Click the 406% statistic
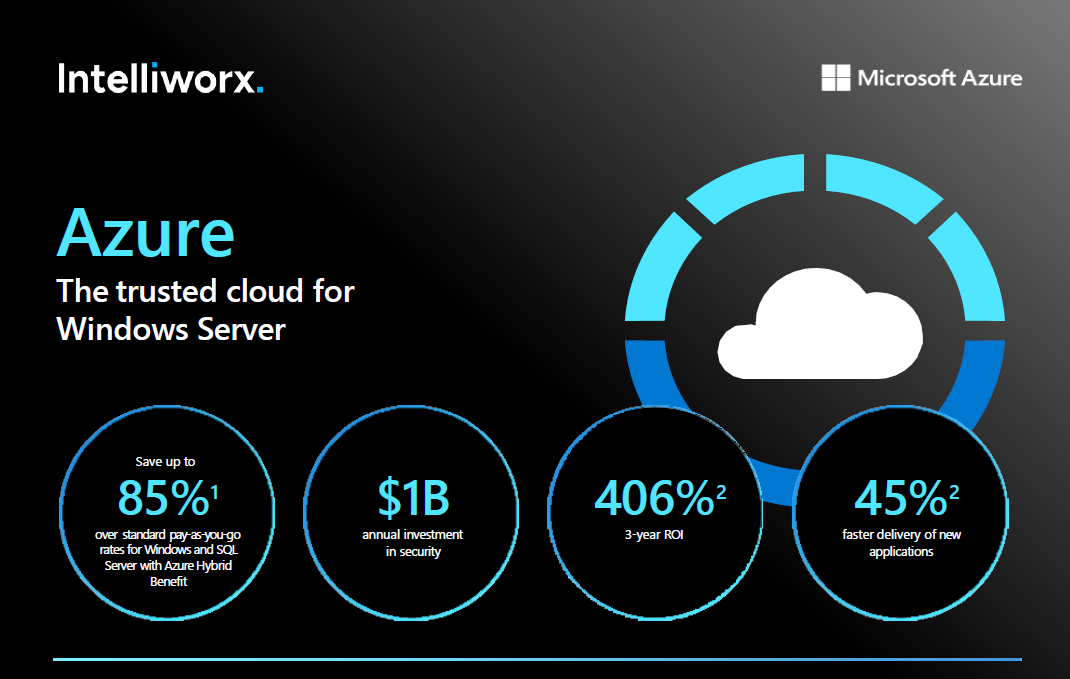This screenshot has width=1070, height=679. [x=660, y=497]
